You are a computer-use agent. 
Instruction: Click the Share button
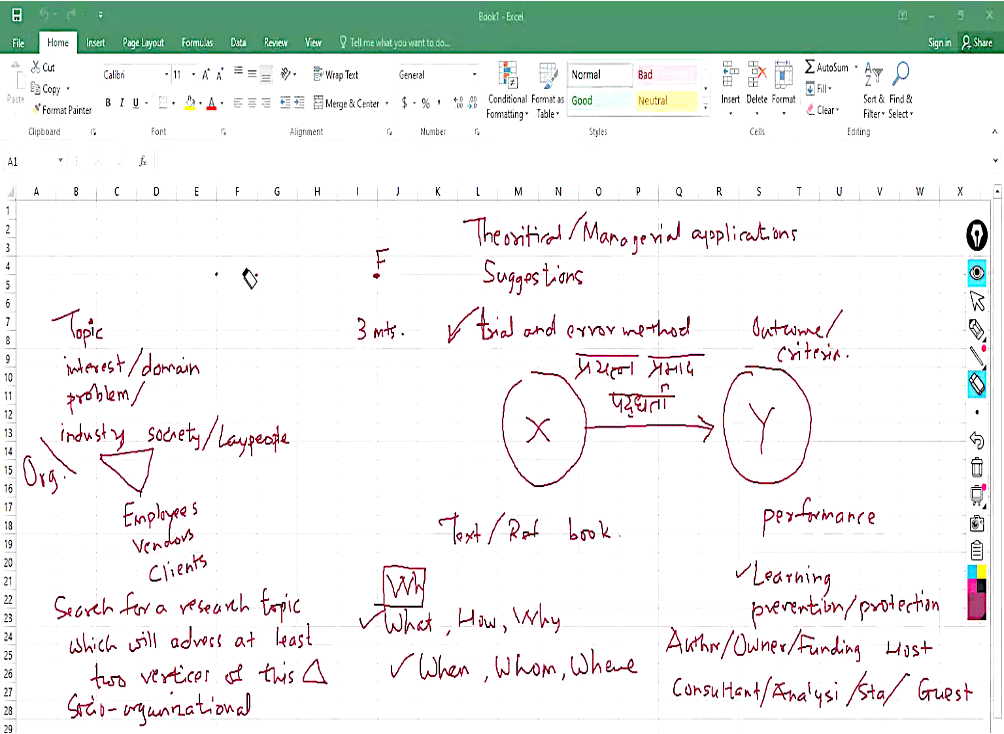point(976,43)
